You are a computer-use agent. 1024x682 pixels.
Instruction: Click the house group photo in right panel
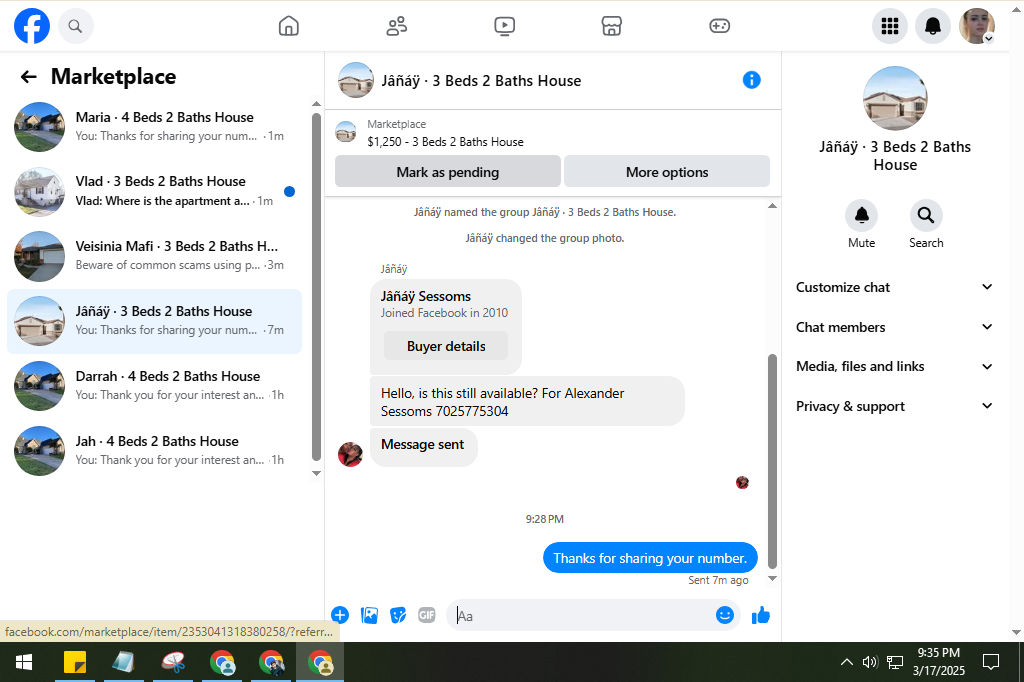tap(895, 98)
